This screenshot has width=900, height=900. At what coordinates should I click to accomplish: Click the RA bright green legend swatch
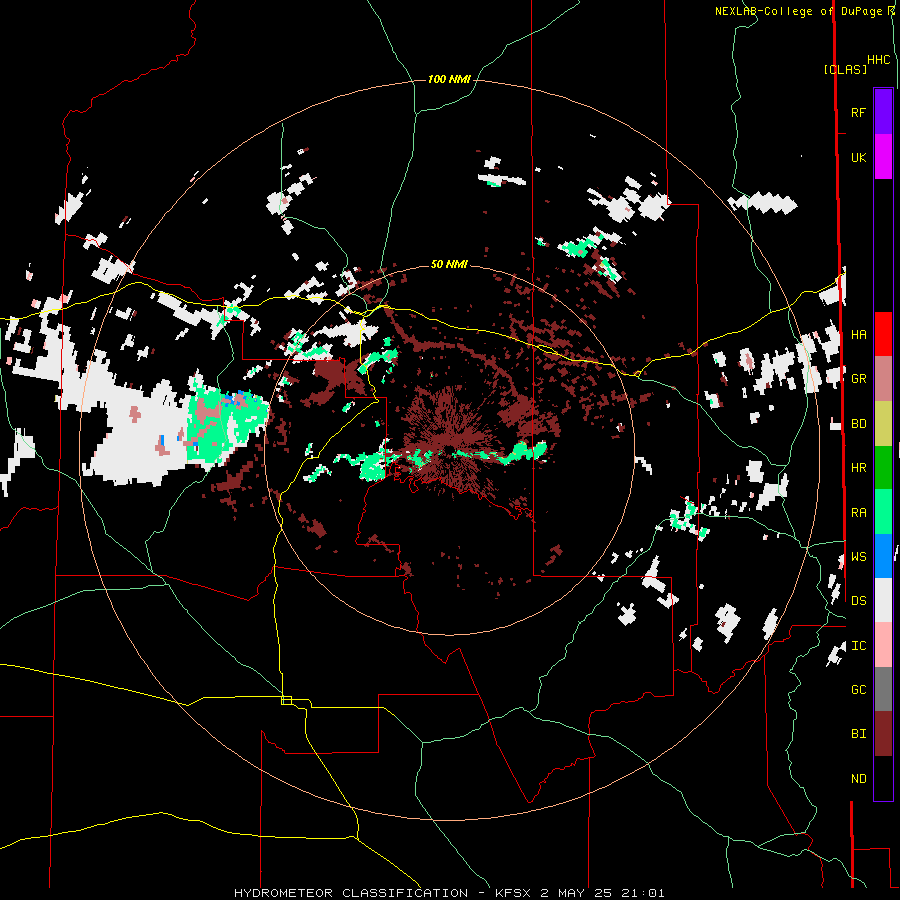coord(883,512)
